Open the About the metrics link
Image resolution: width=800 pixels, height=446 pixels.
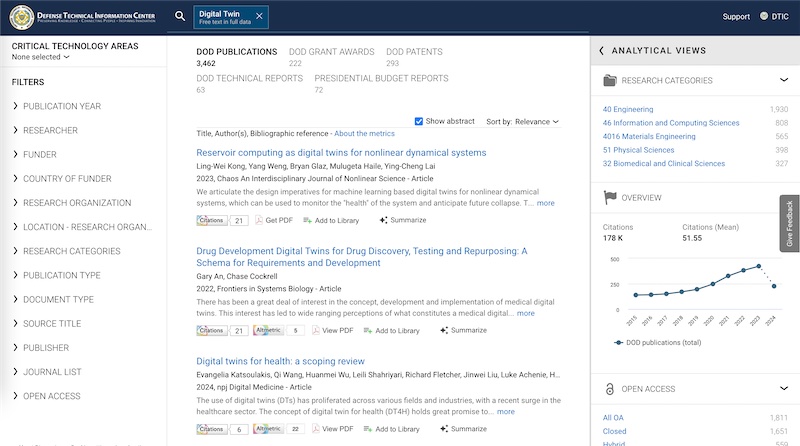click(x=364, y=133)
